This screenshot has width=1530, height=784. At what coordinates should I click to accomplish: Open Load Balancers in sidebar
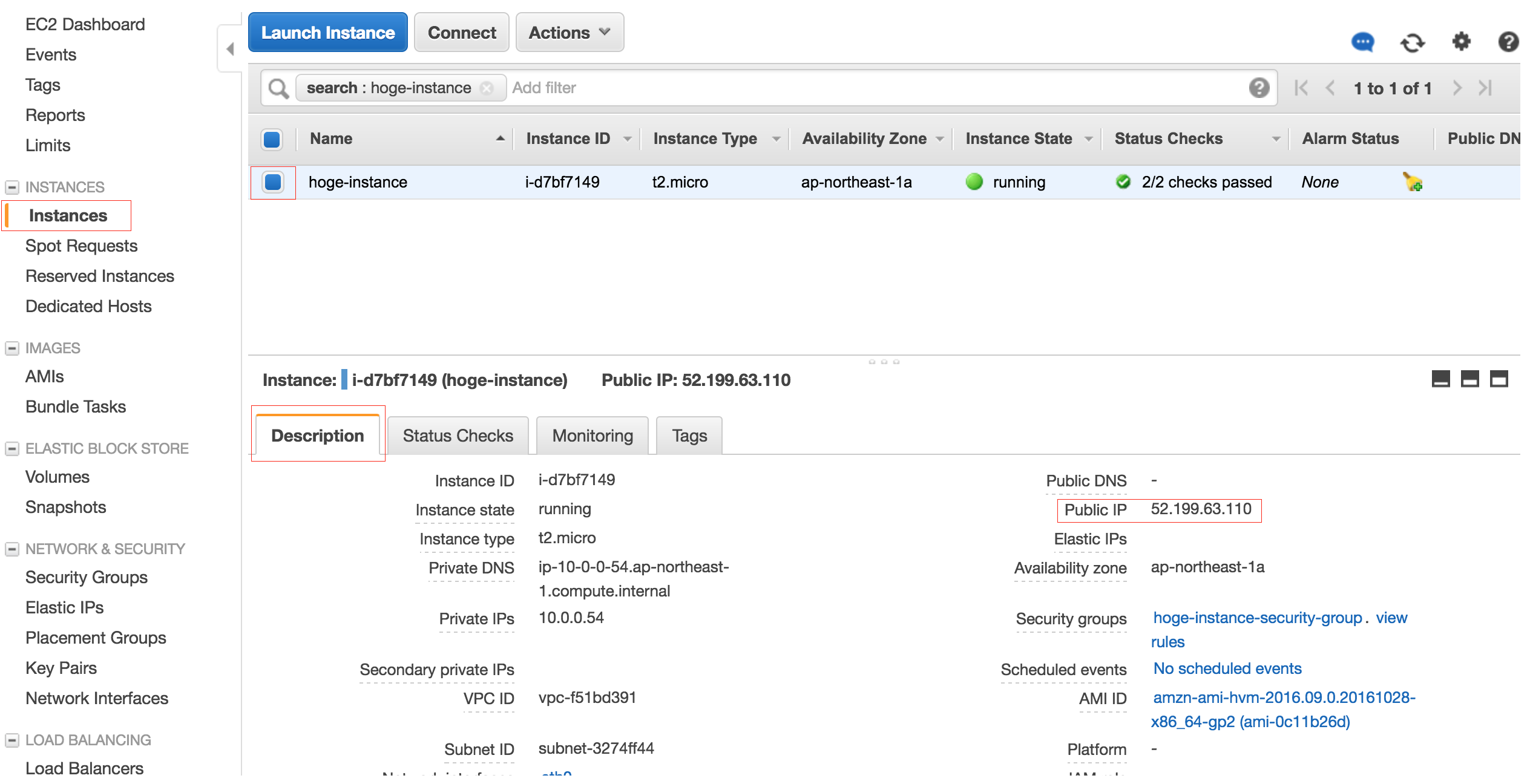tap(85, 768)
